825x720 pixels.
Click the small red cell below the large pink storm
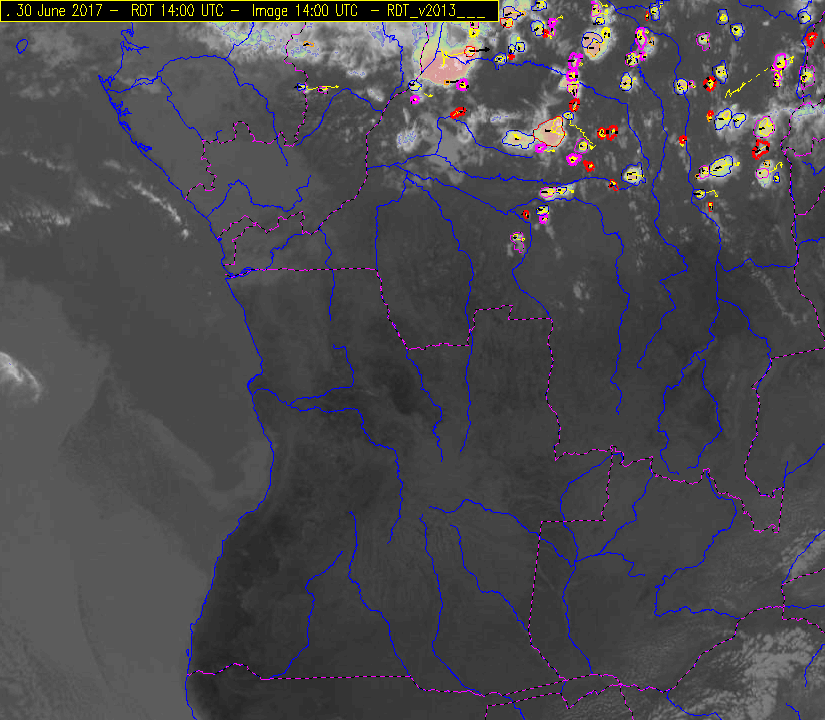458,113
